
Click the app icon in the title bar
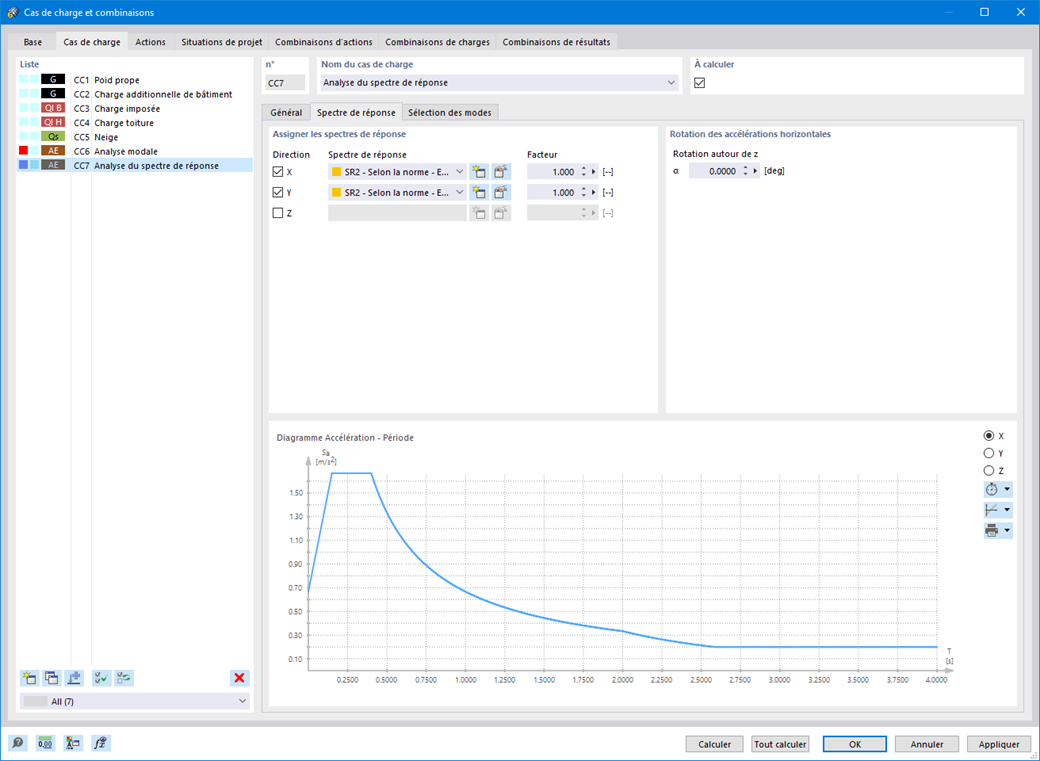click(12, 12)
